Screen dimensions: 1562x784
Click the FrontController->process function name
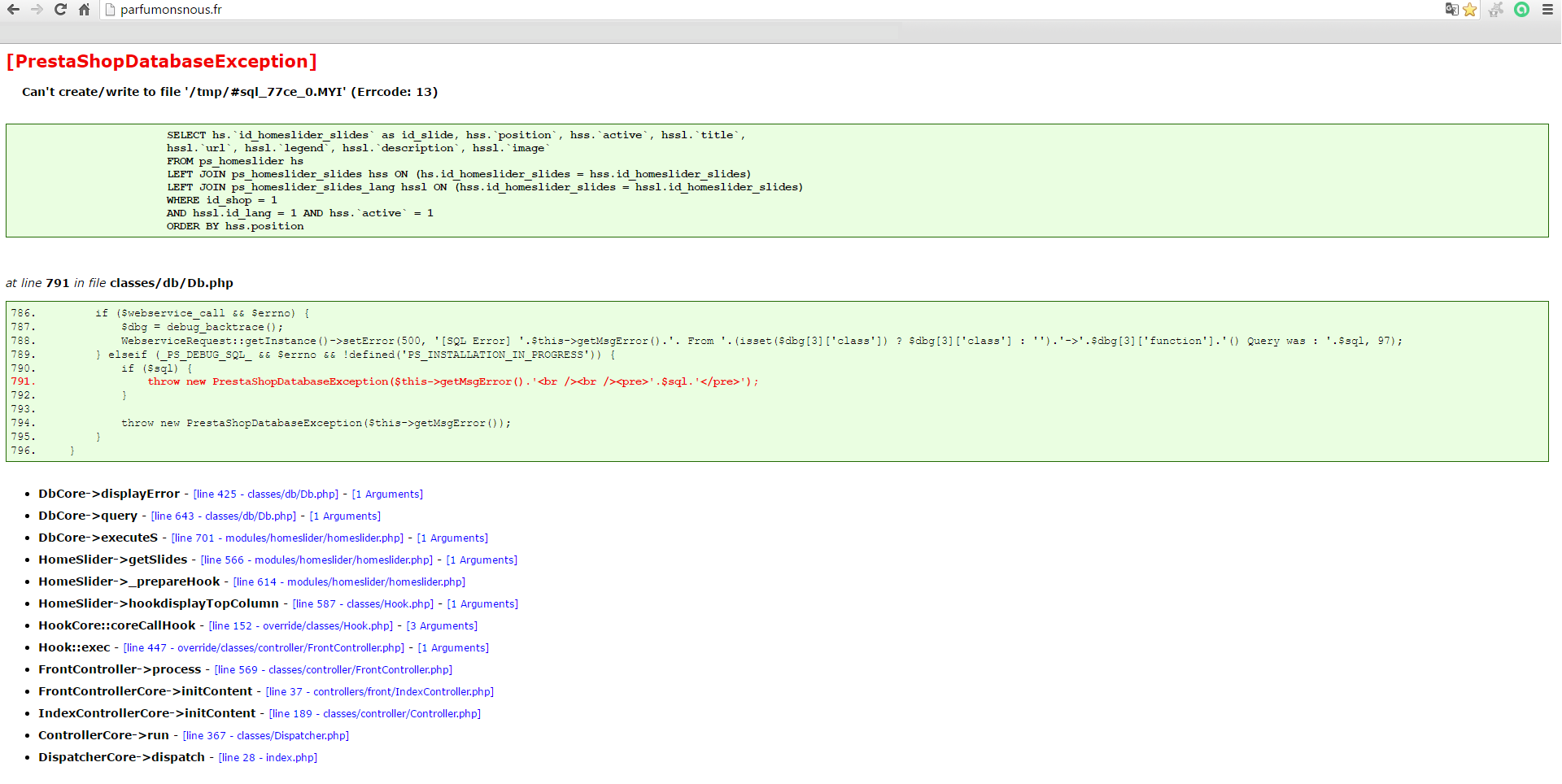pos(120,669)
